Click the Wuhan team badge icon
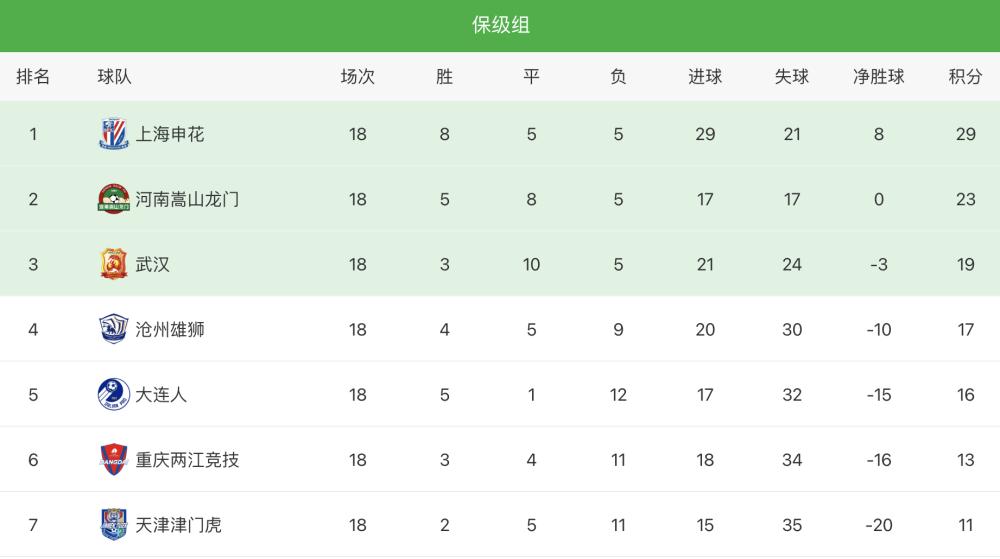Viewport: 1000px width, 559px height. pos(114,264)
